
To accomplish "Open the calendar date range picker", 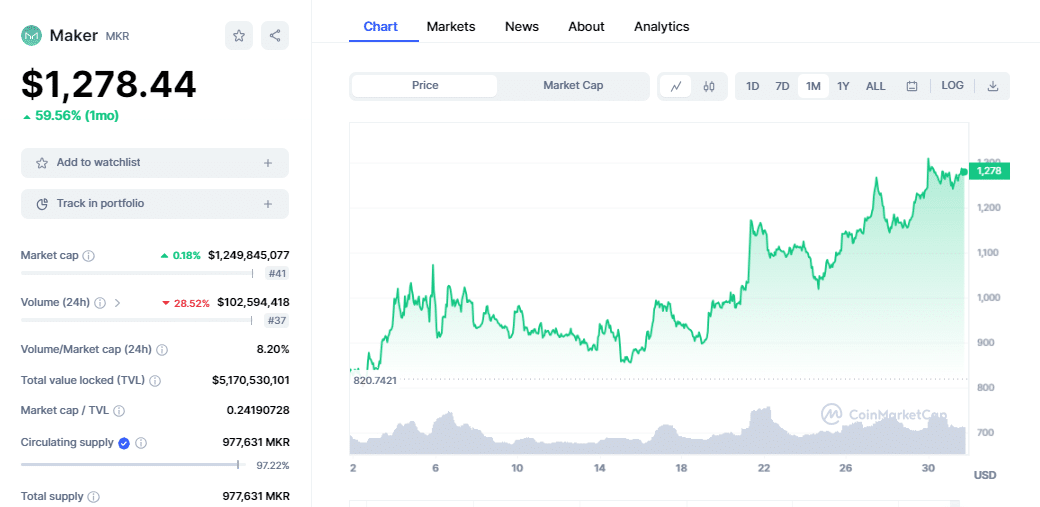I will (x=912, y=86).
